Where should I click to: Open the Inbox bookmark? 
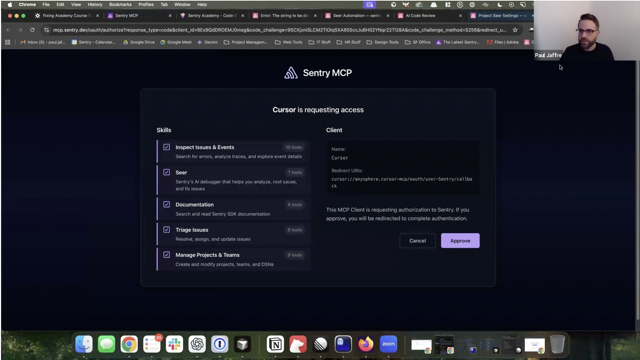(42, 42)
